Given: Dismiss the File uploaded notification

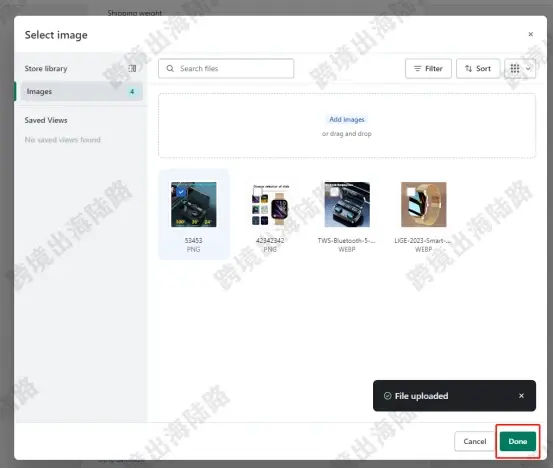Looking at the screenshot, I should click(x=521, y=396).
